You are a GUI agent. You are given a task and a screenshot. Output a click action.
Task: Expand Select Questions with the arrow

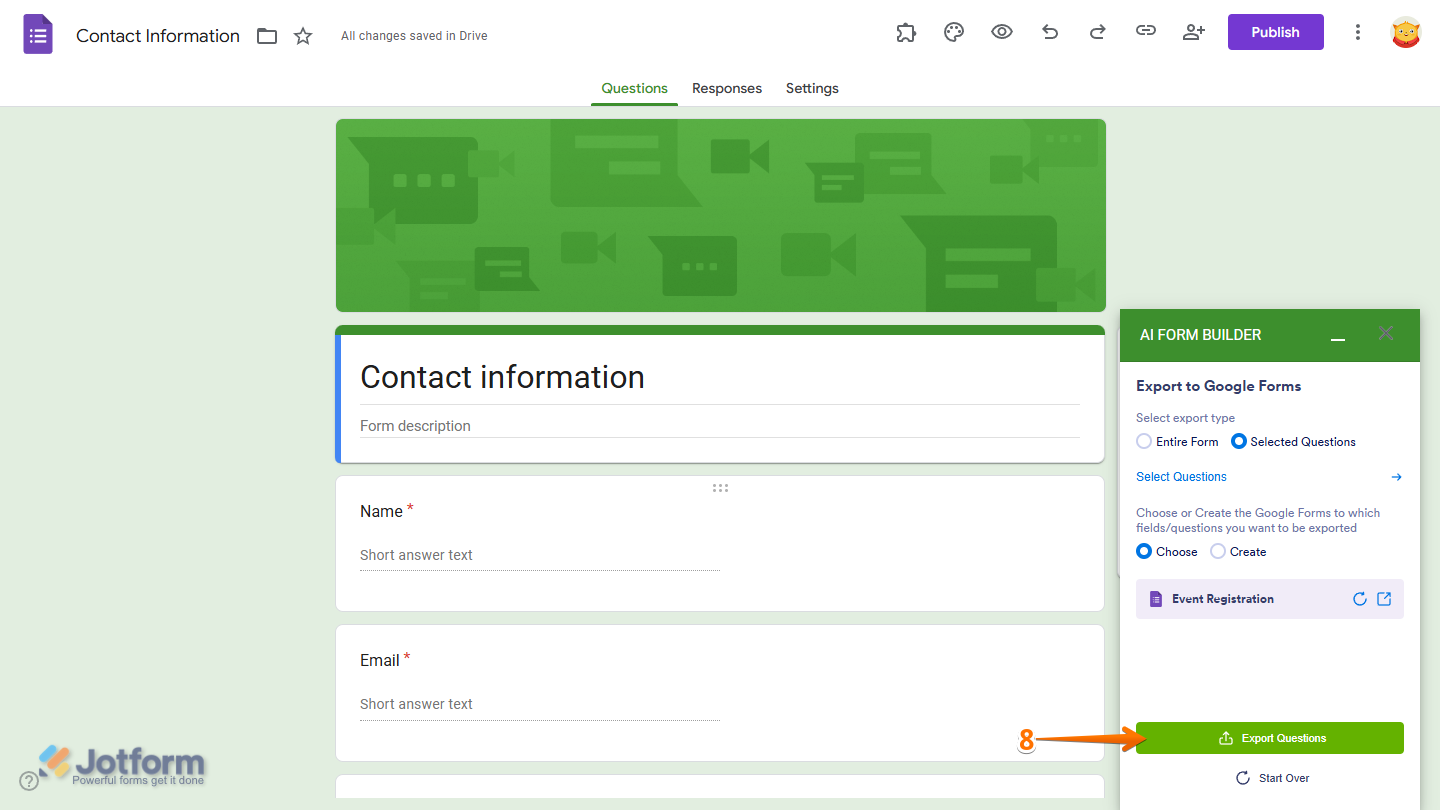click(x=1396, y=477)
